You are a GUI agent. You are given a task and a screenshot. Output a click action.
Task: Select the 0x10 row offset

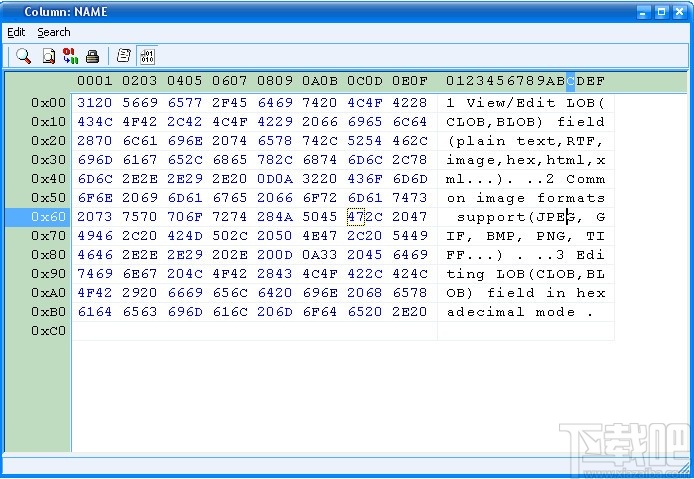[x=48, y=122]
